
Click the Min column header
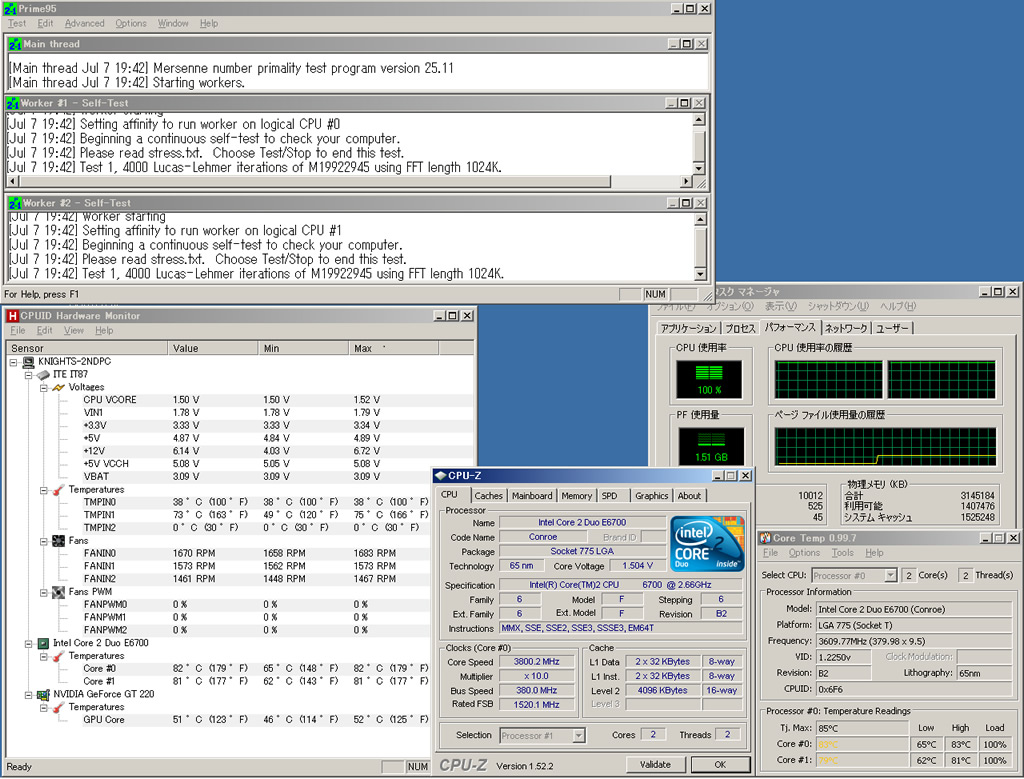(304, 348)
